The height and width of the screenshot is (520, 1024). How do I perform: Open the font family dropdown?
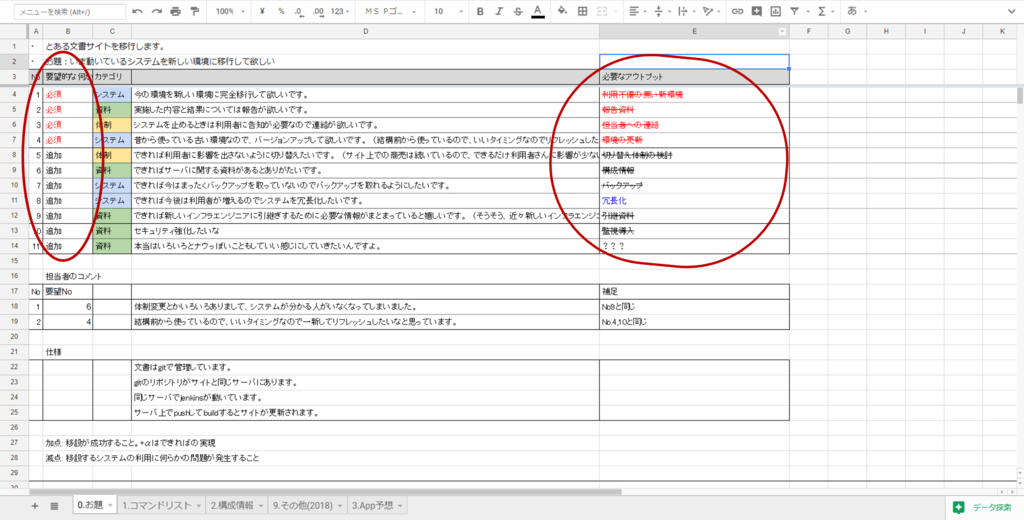(391, 11)
